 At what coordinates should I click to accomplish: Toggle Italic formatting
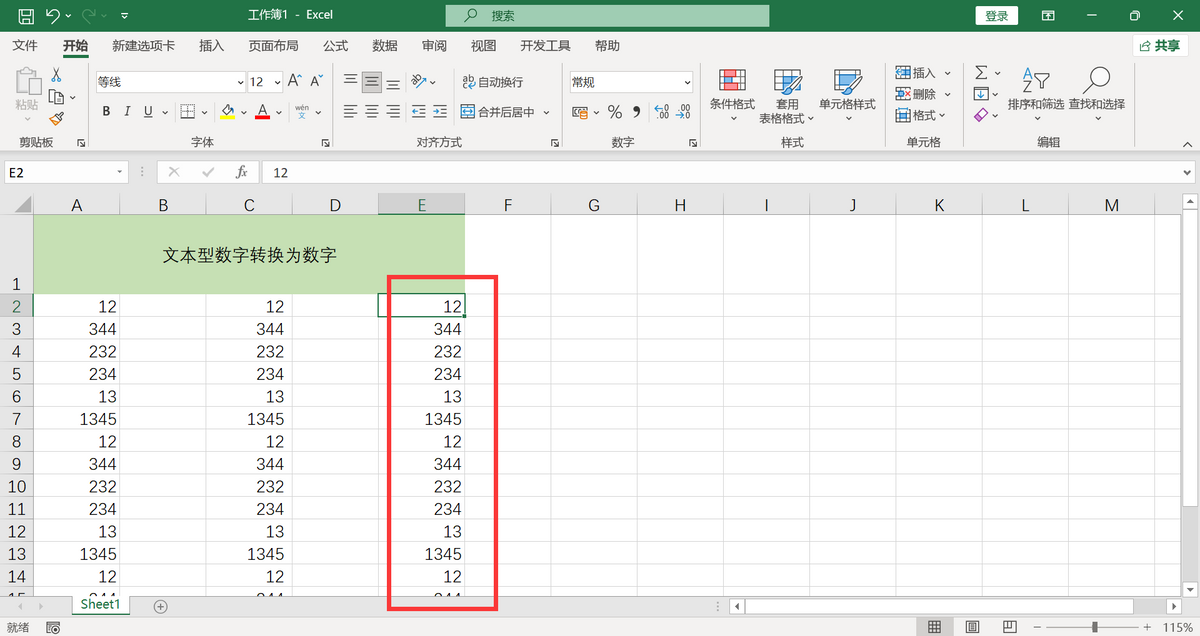click(127, 112)
